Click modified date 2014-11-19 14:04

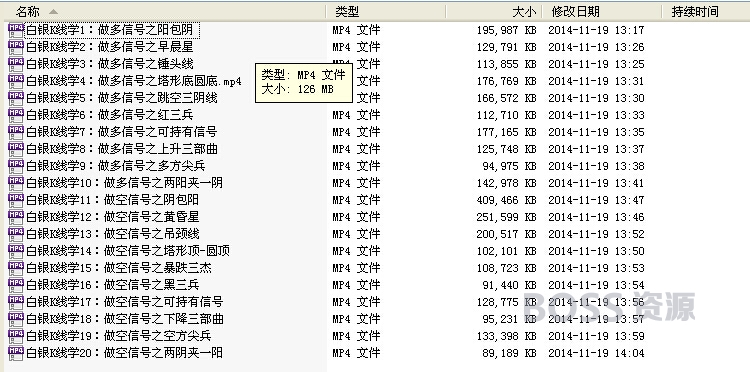(596, 353)
